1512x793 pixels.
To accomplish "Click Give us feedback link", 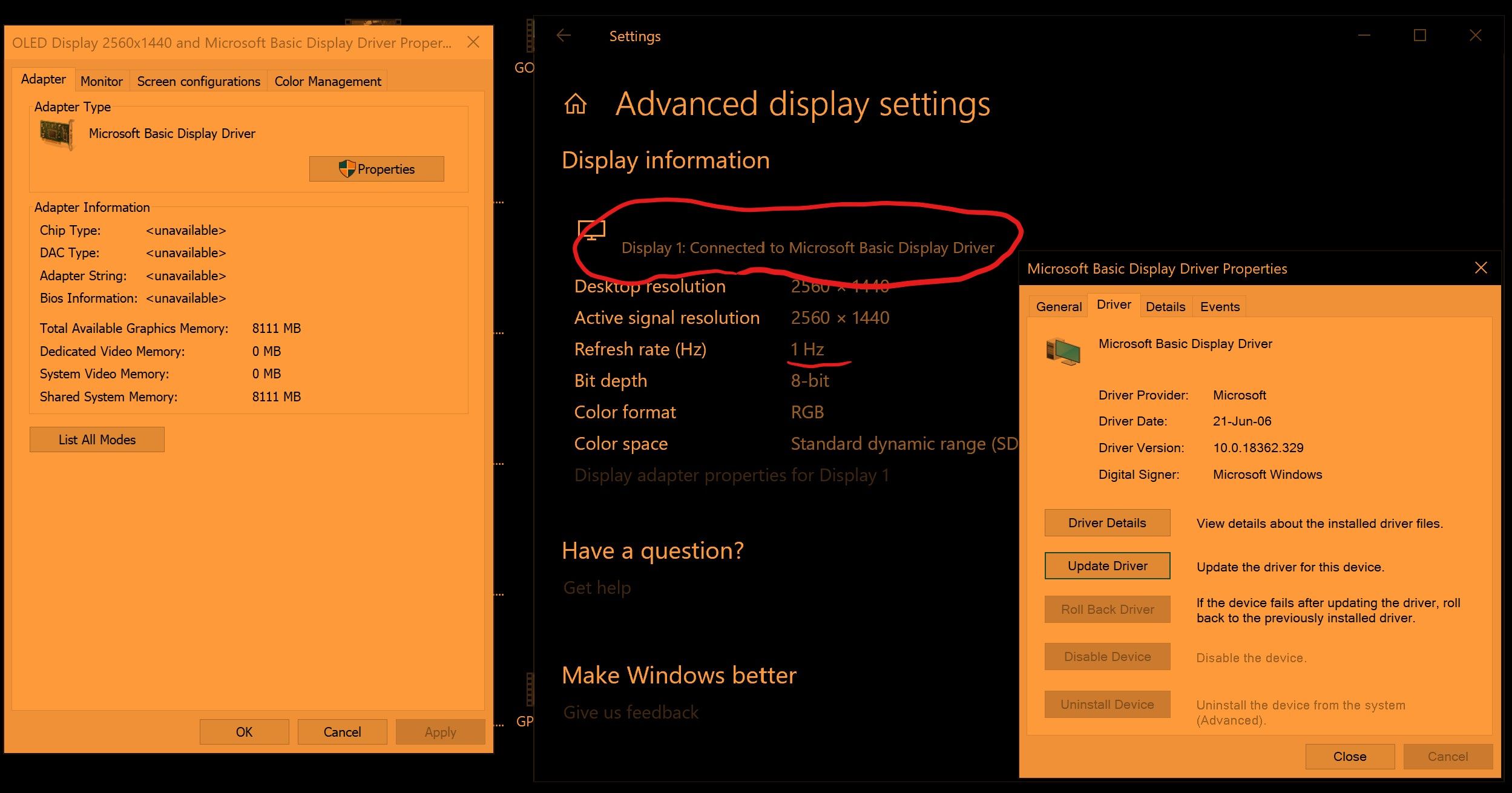I will (x=631, y=712).
